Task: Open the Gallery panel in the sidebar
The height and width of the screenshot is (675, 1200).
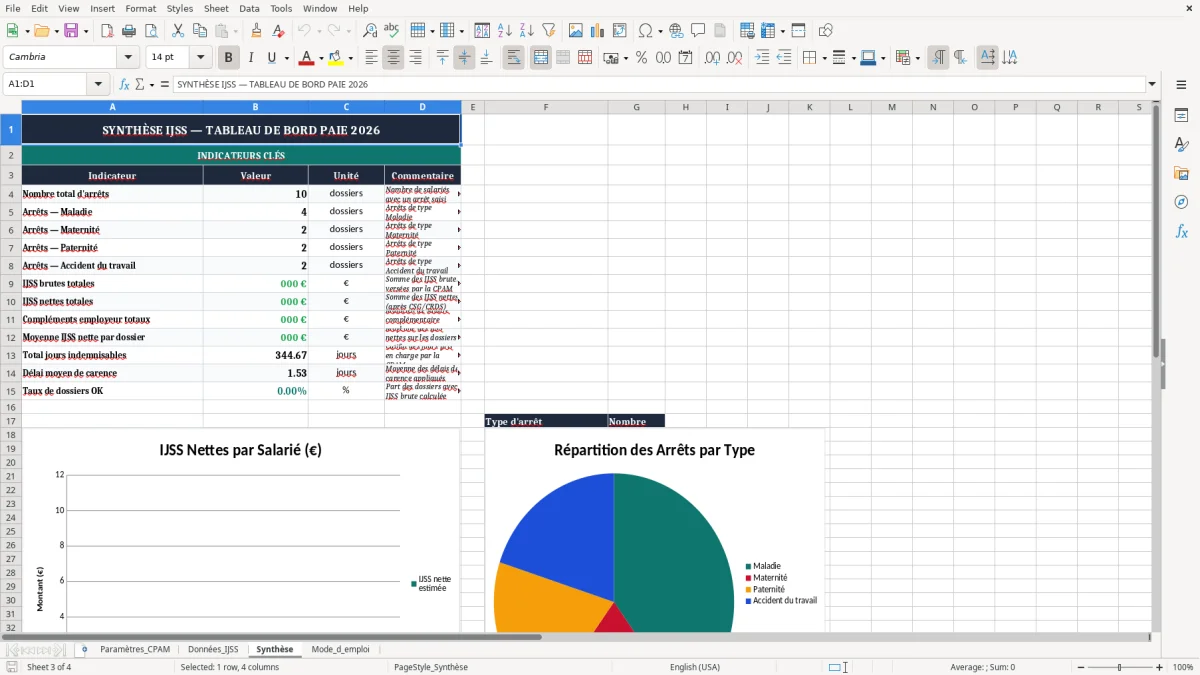Action: pos(1181,173)
